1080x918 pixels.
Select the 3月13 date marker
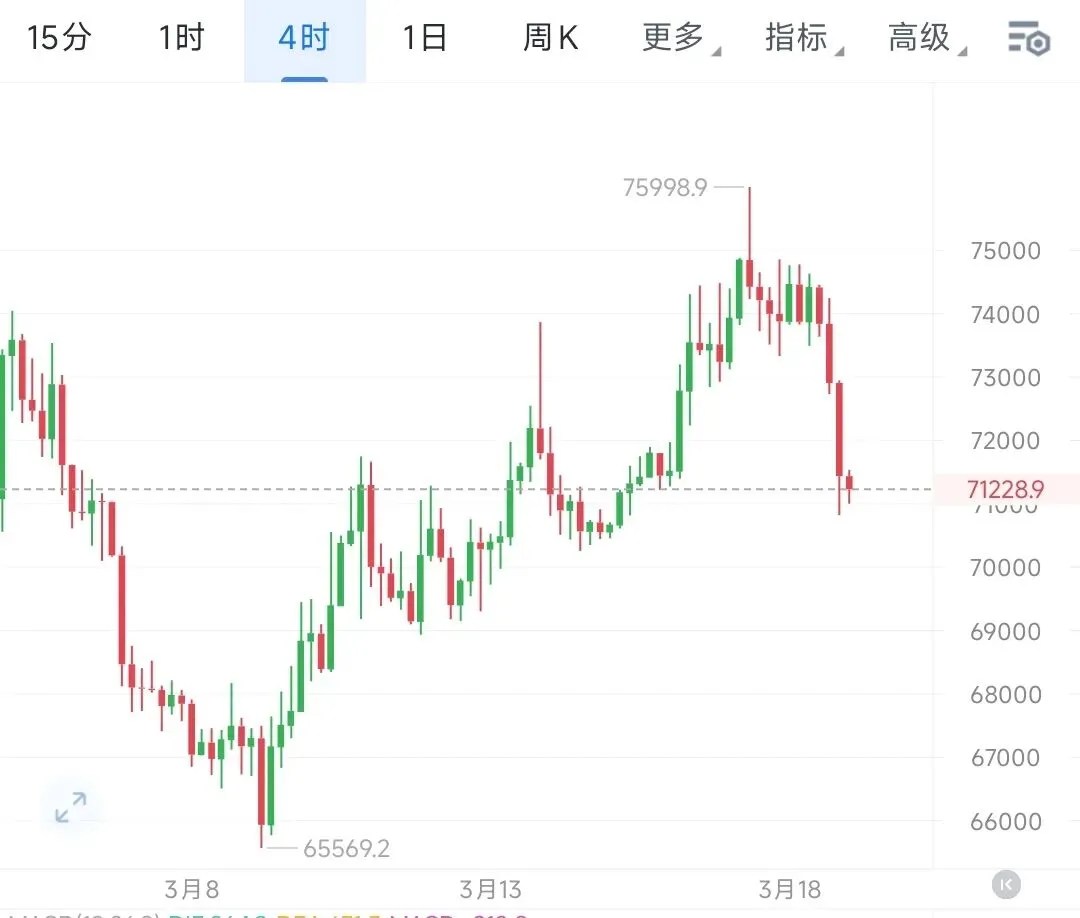pos(490,889)
